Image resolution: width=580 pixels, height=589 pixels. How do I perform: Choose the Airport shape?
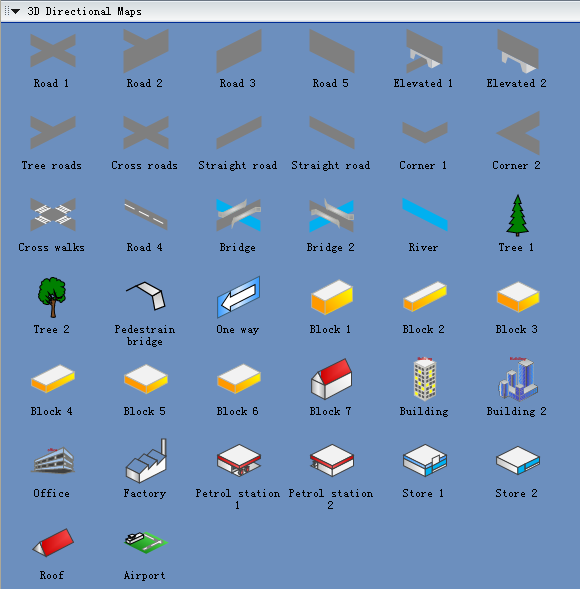click(x=146, y=542)
